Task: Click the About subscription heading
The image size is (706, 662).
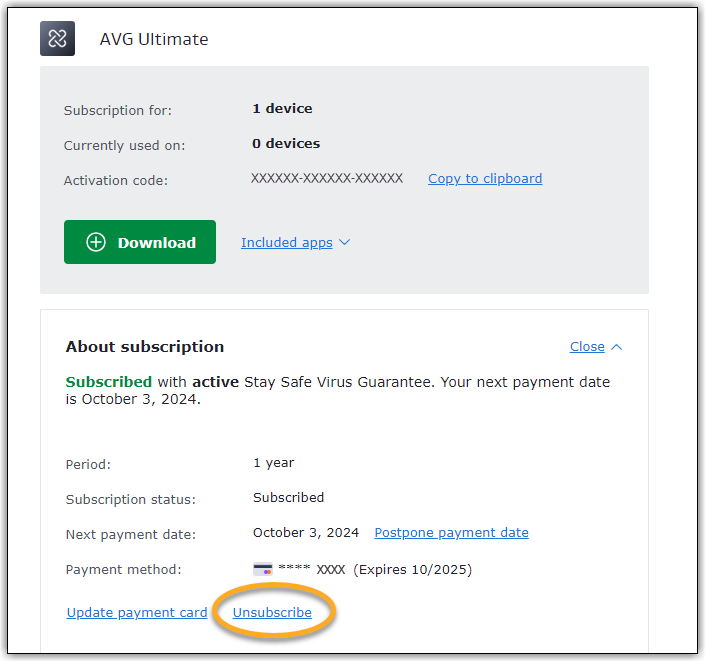Action: (x=145, y=347)
